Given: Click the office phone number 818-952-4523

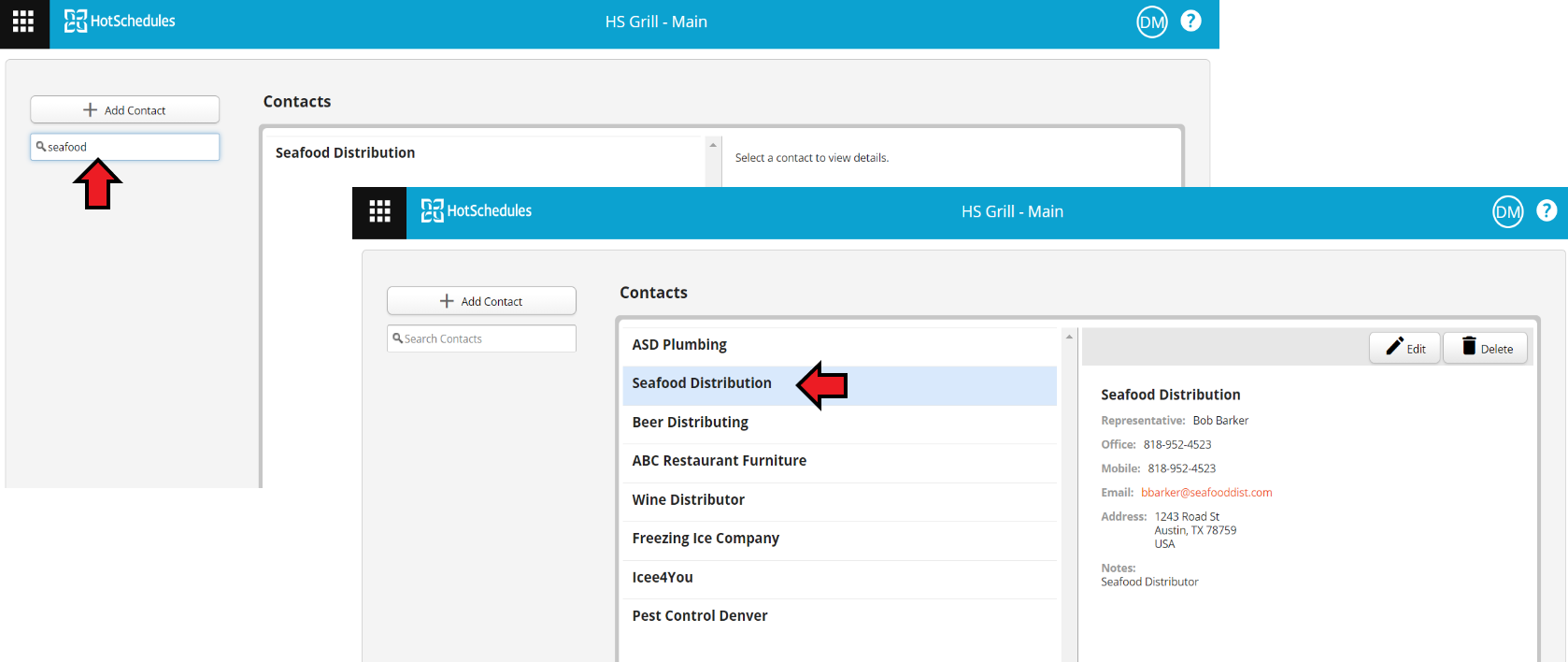Looking at the screenshot, I should click(x=1177, y=445).
